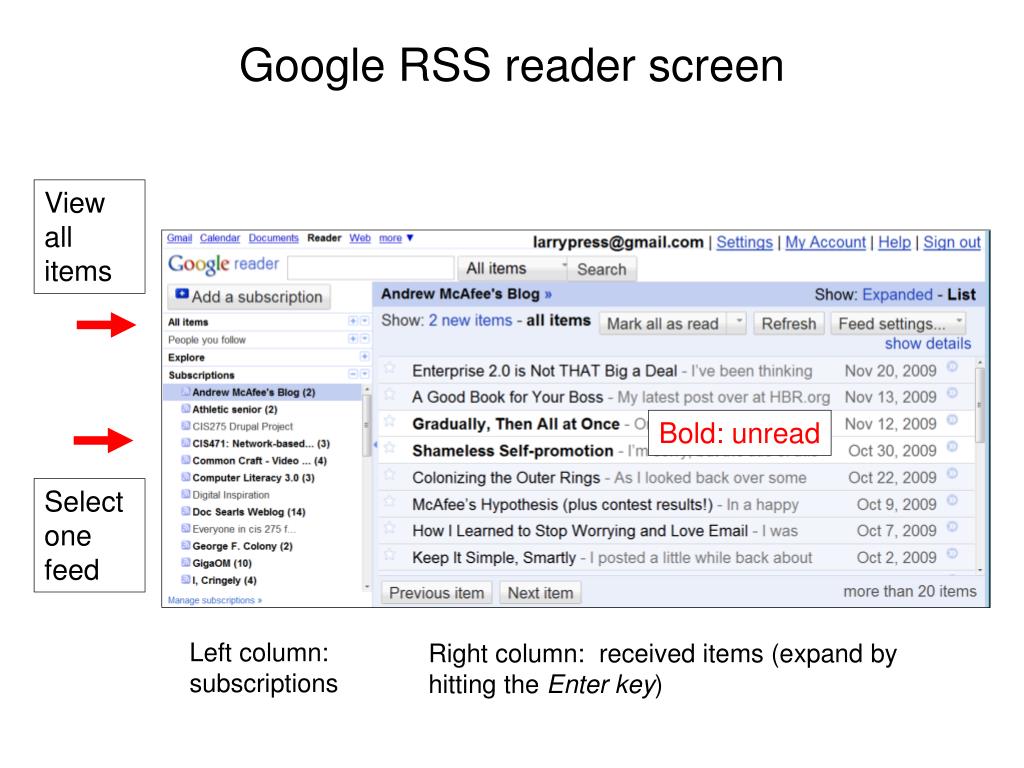The image size is (1024, 768).
Task: Go to the Previous item
Action: point(437,593)
